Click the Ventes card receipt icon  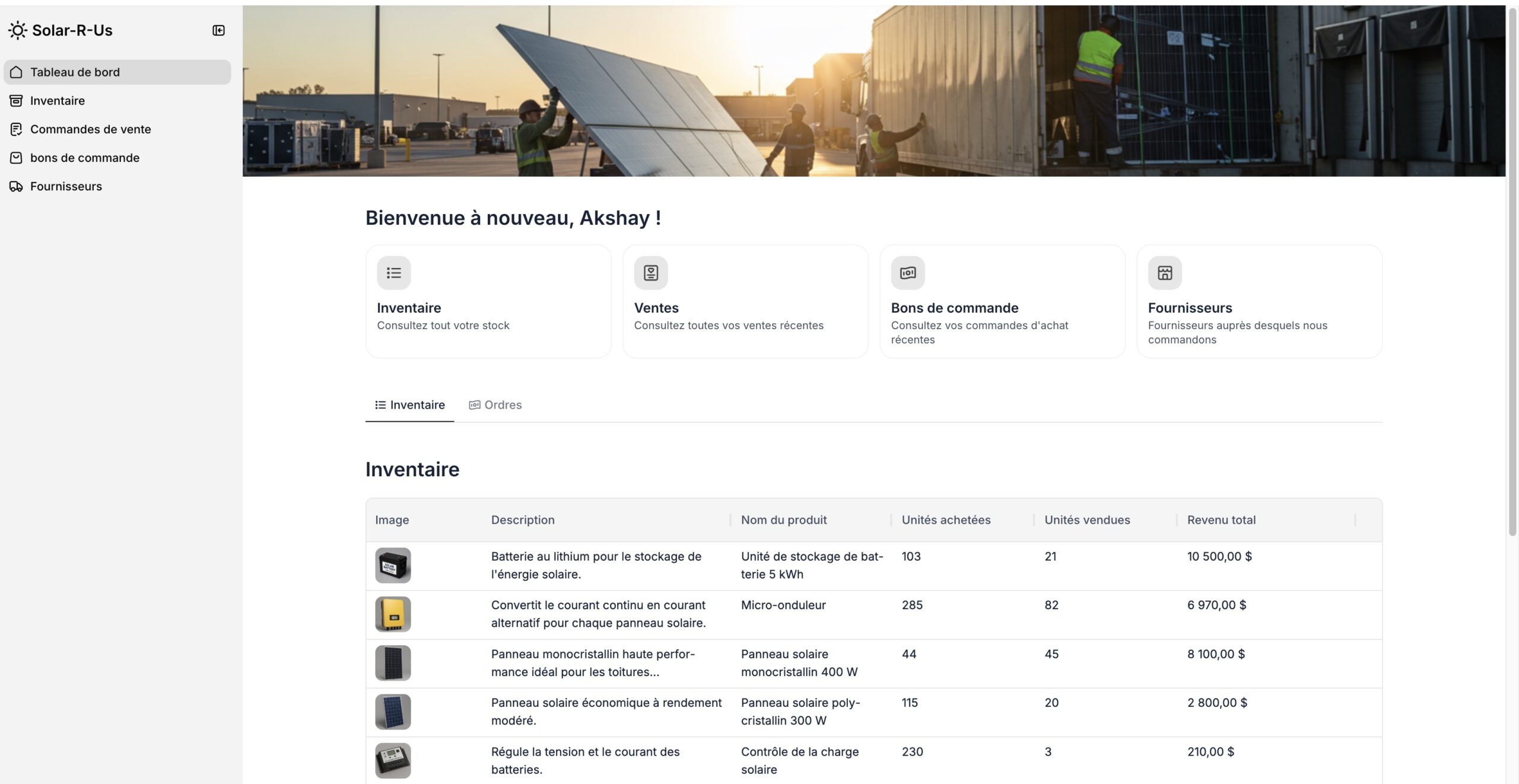point(650,273)
